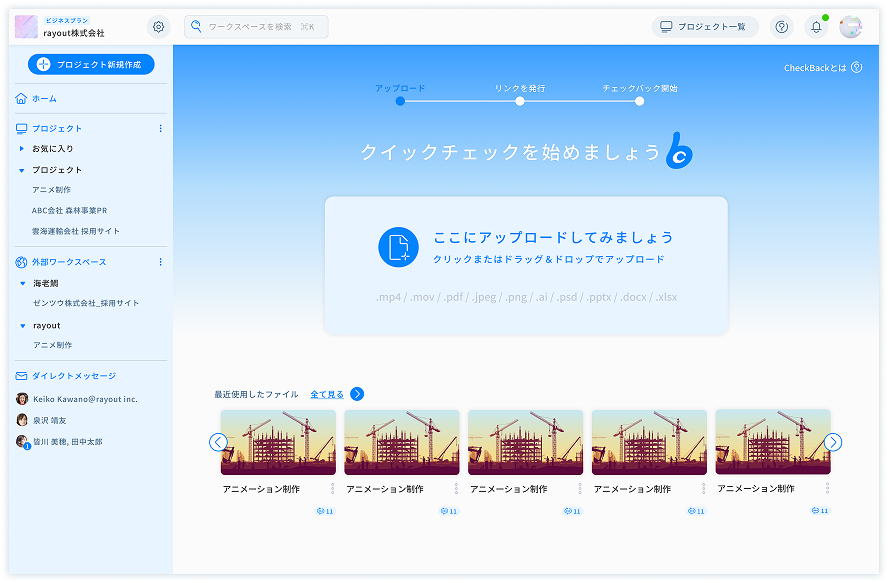Open options menu of second アニメーション制作 card
This screenshot has width=888, height=583.
click(456, 488)
